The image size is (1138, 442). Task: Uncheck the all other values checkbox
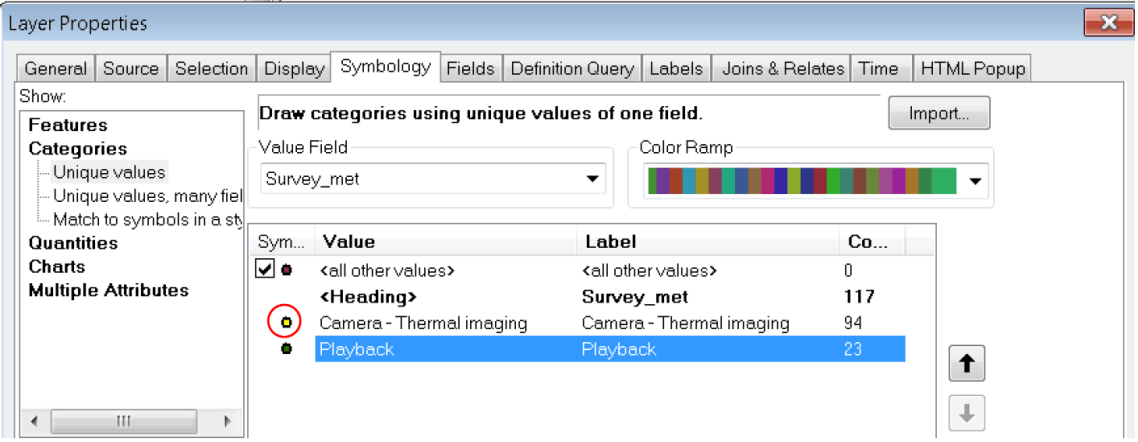265,270
